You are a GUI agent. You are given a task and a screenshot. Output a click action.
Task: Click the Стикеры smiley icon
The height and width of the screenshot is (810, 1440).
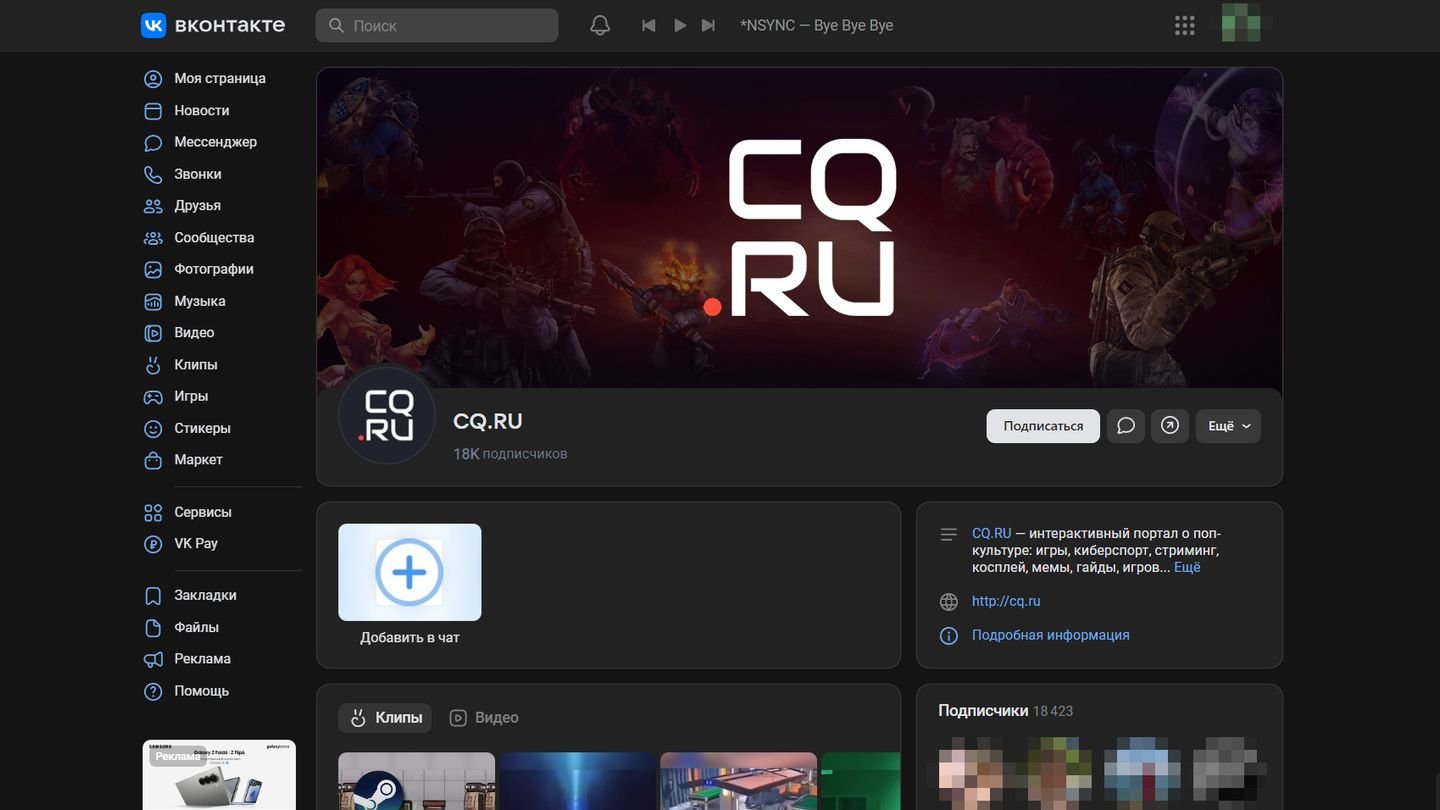pyautogui.click(x=153, y=428)
